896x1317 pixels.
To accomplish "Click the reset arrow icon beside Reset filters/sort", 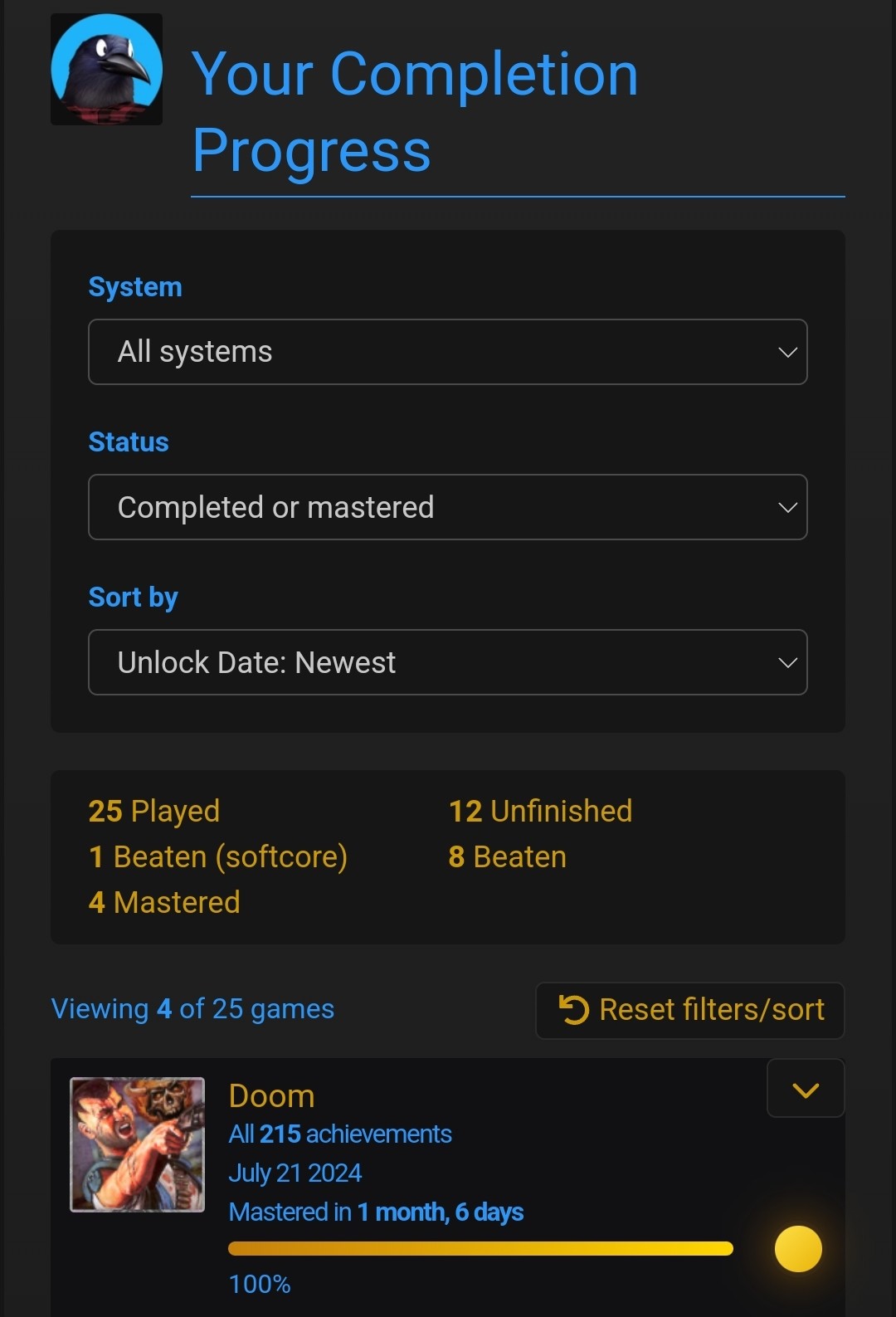I will 573,1010.
